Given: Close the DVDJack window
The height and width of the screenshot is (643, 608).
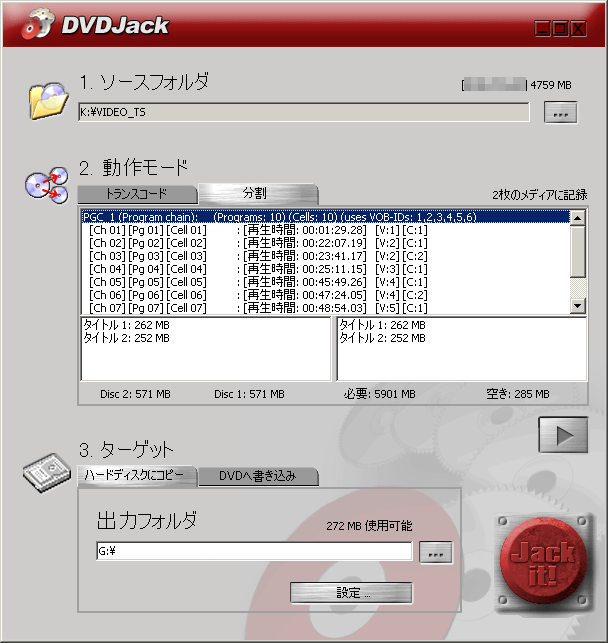Looking at the screenshot, I should (x=578, y=28).
